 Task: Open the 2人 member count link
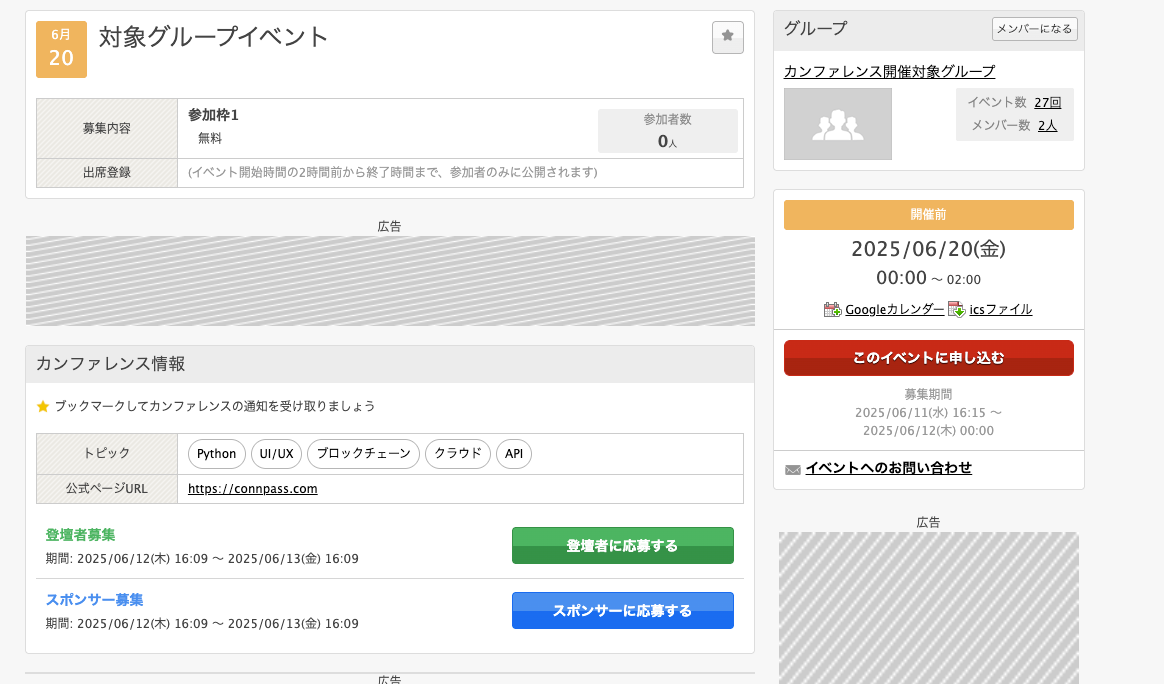pyautogui.click(x=1048, y=125)
